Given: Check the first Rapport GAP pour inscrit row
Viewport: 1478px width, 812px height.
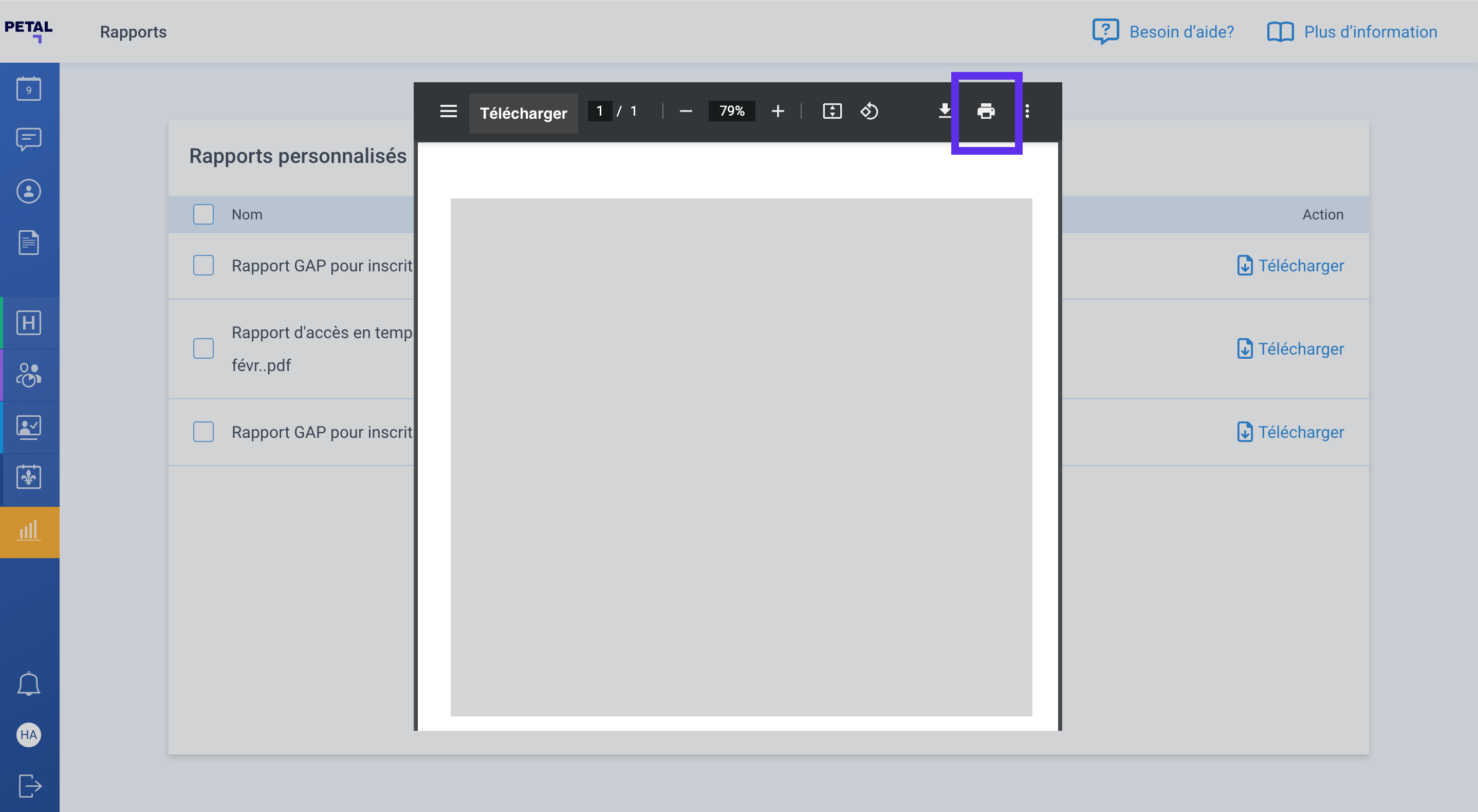Looking at the screenshot, I should (203, 265).
